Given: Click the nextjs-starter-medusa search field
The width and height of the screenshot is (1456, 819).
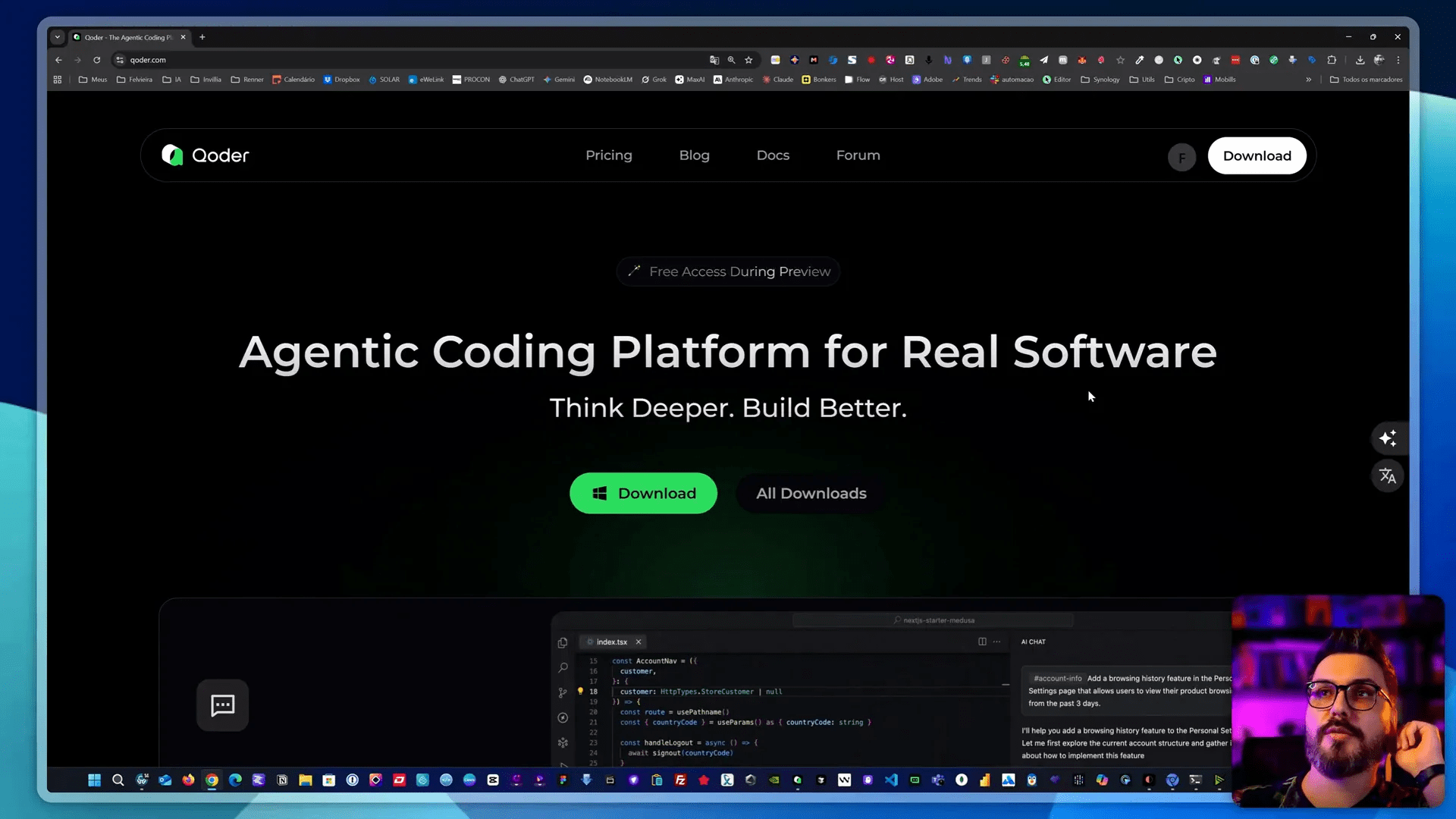Looking at the screenshot, I should 933,620.
